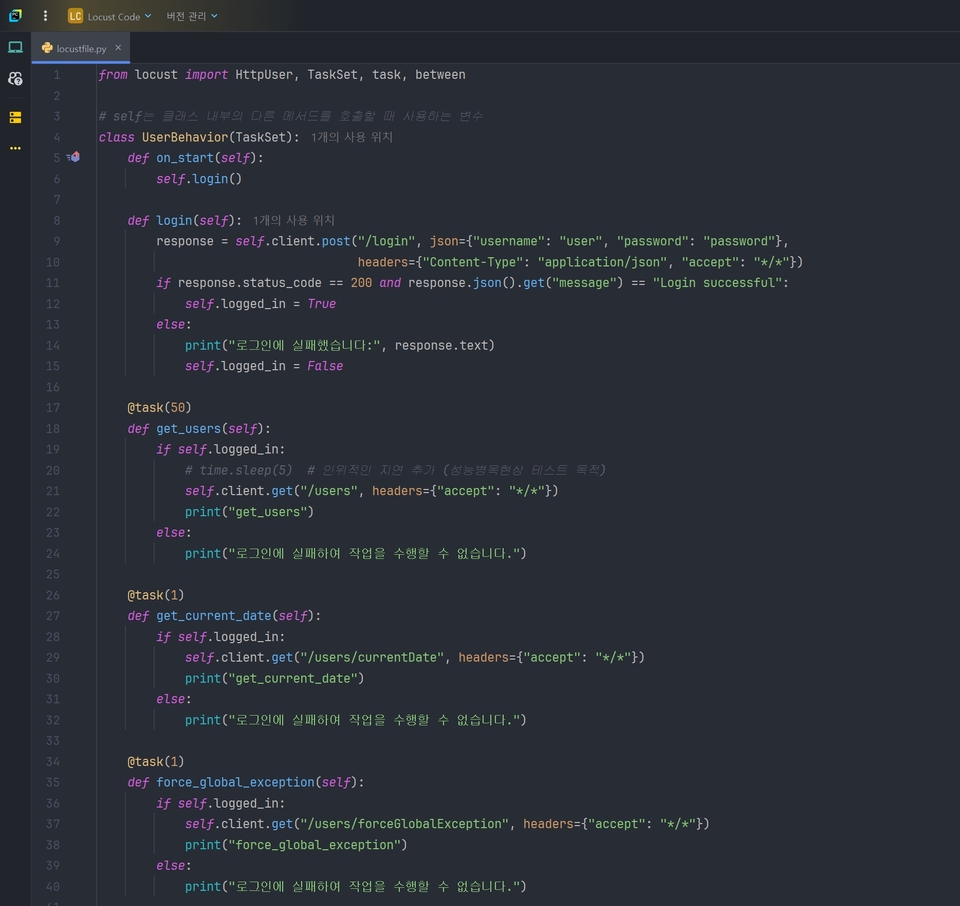Click the HttpUser import name on line 1
The height and width of the screenshot is (906, 960).
(x=264, y=75)
